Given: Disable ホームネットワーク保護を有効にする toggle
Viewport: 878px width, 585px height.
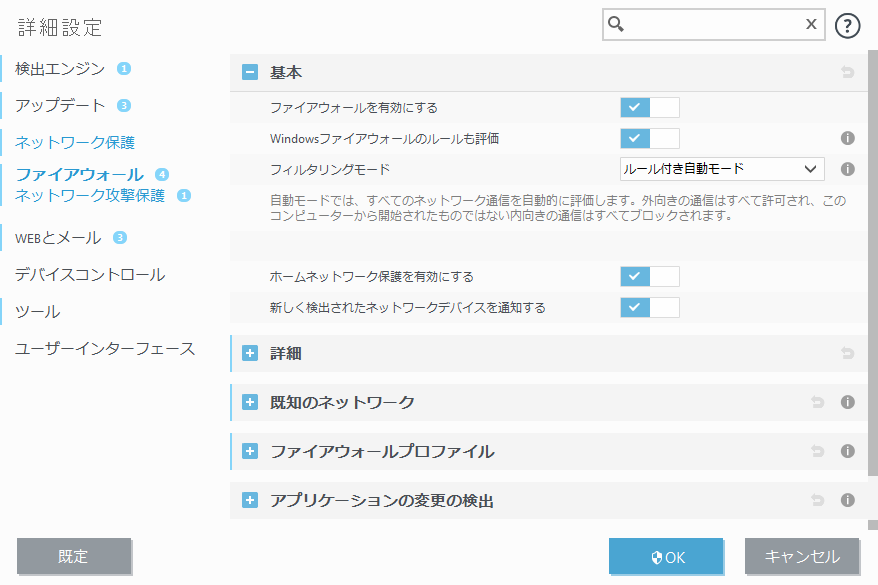Looking at the screenshot, I should (649, 276).
